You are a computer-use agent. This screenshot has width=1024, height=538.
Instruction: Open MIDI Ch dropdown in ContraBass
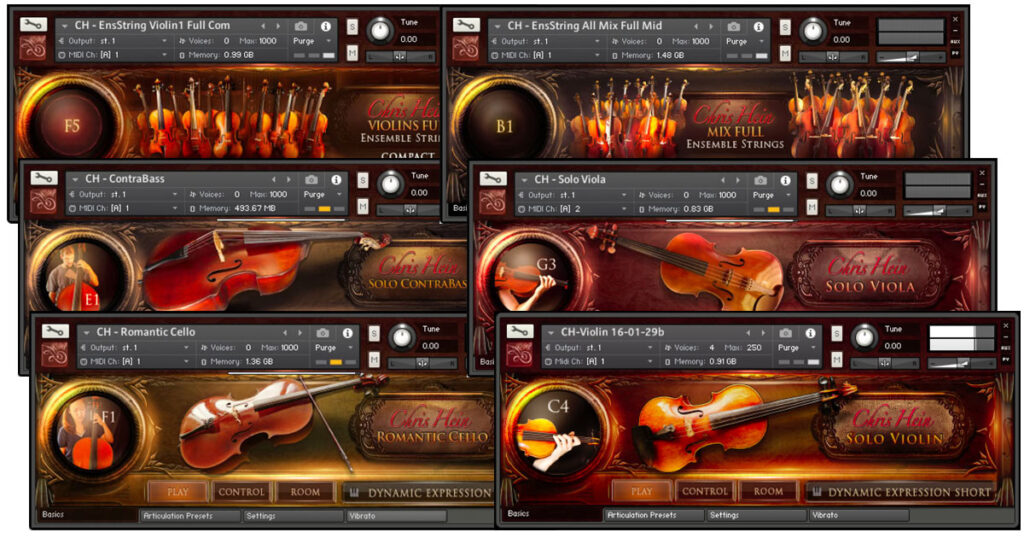point(123,208)
